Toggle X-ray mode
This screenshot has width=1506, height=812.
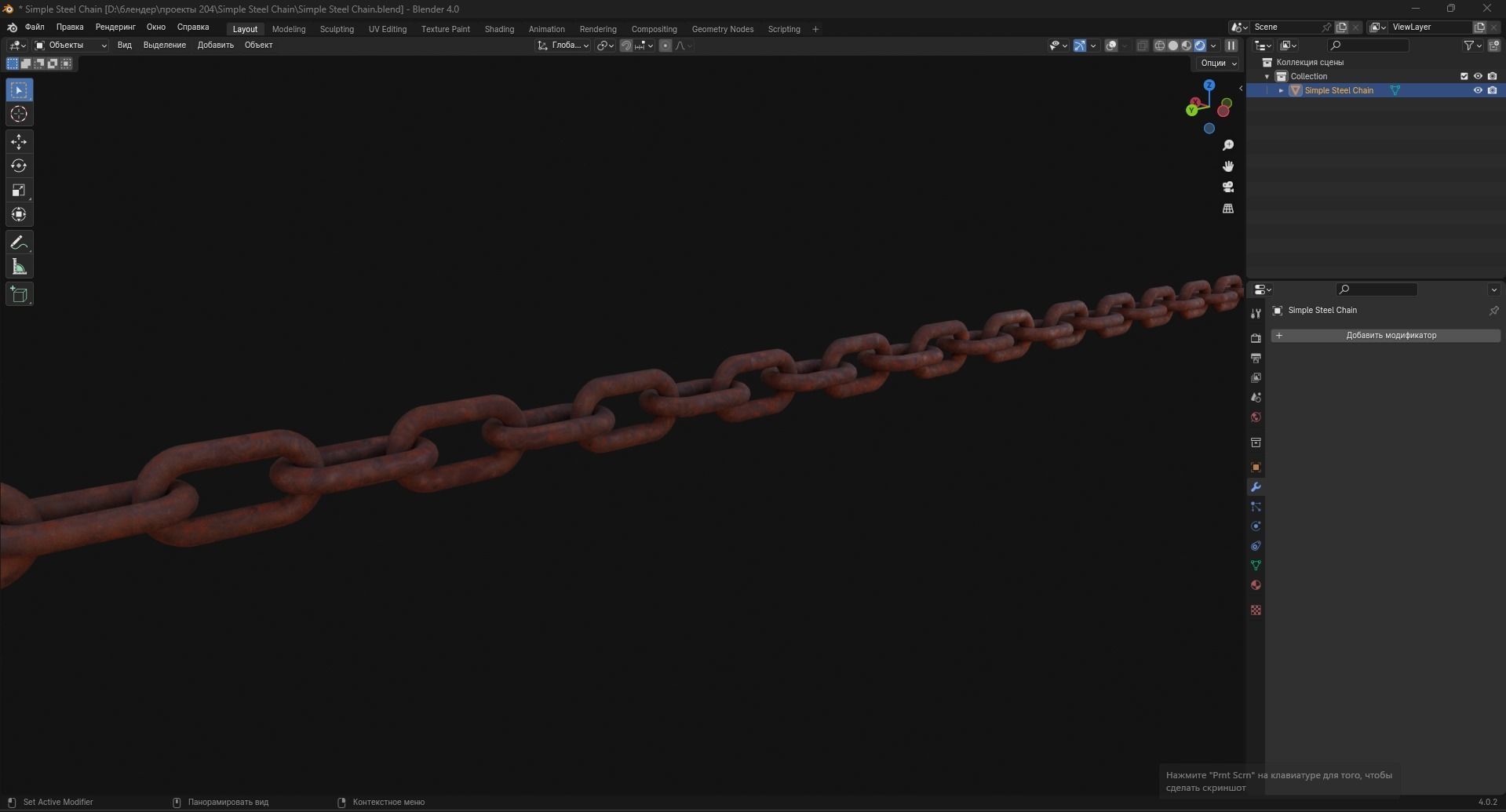click(1142, 46)
